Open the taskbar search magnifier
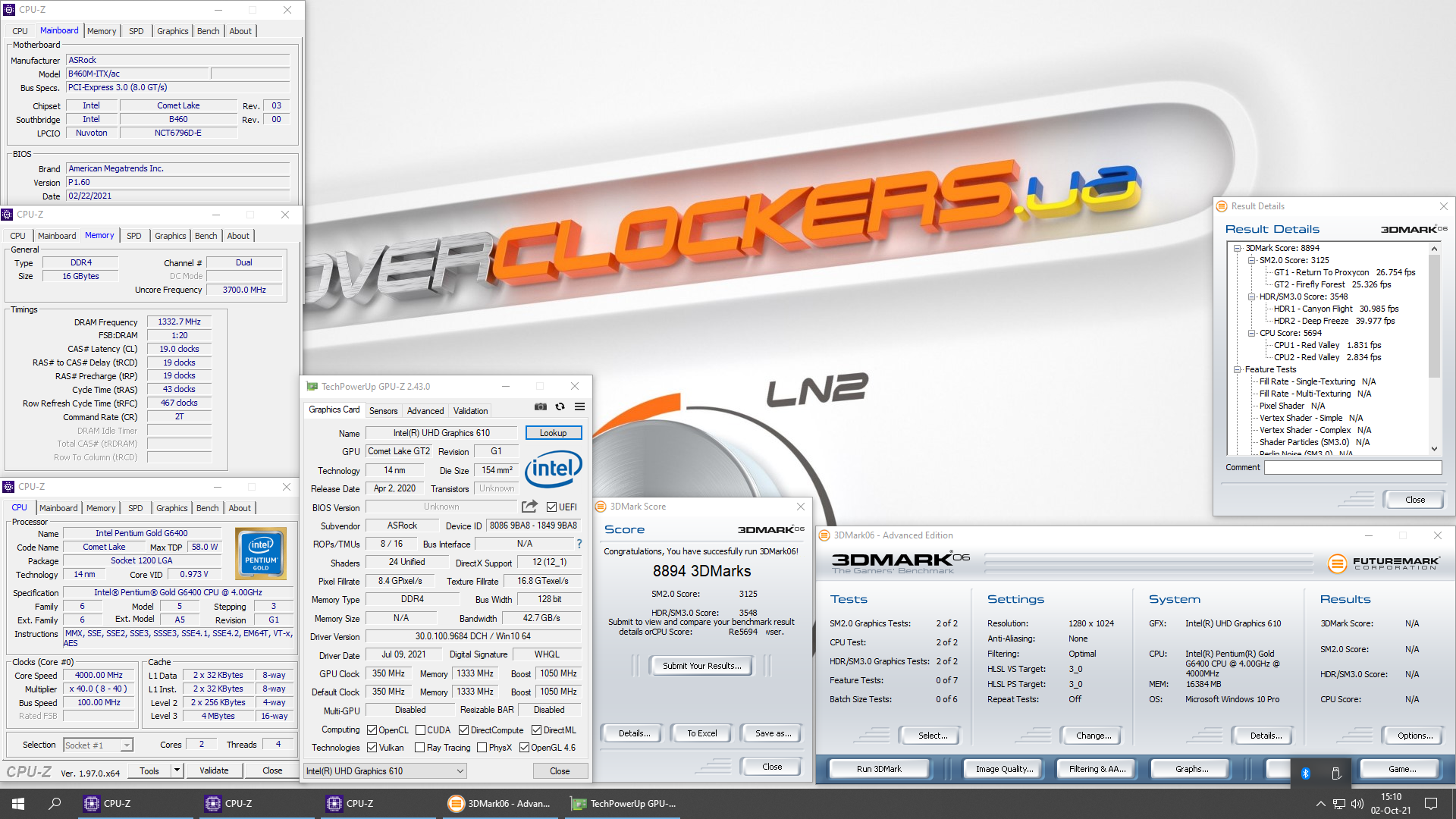Image resolution: width=1456 pixels, height=819 pixels. pos(55,804)
